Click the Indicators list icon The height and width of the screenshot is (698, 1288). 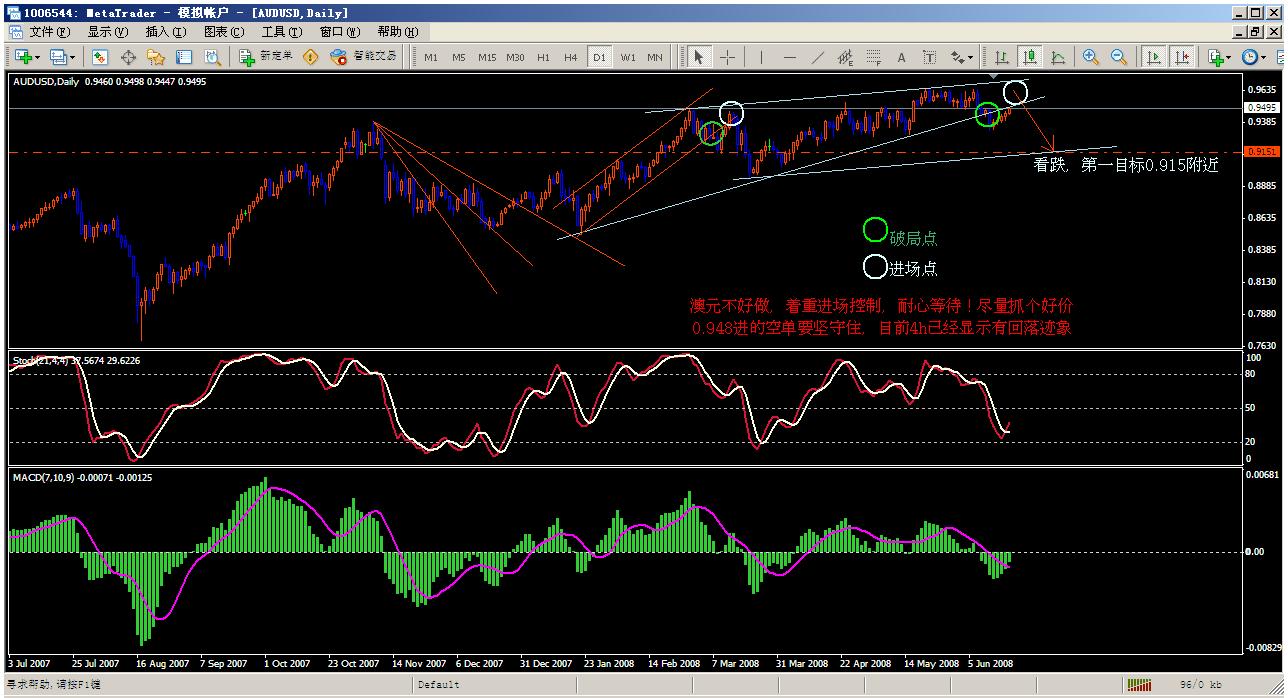pyautogui.click(x=1215, y=57)
